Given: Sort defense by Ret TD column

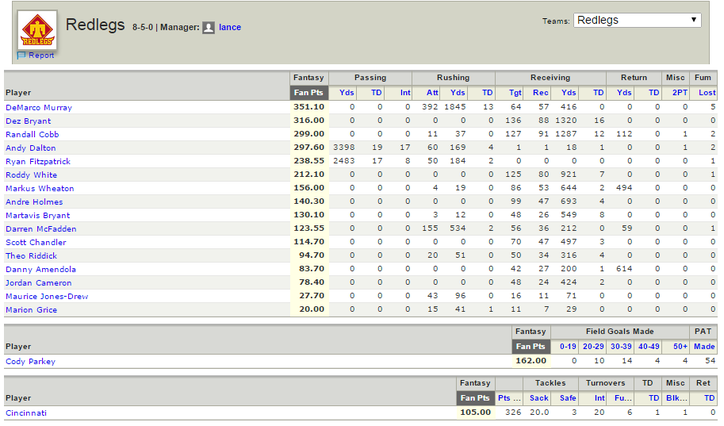Looking at the screenshot, I should tap(709, 398).
